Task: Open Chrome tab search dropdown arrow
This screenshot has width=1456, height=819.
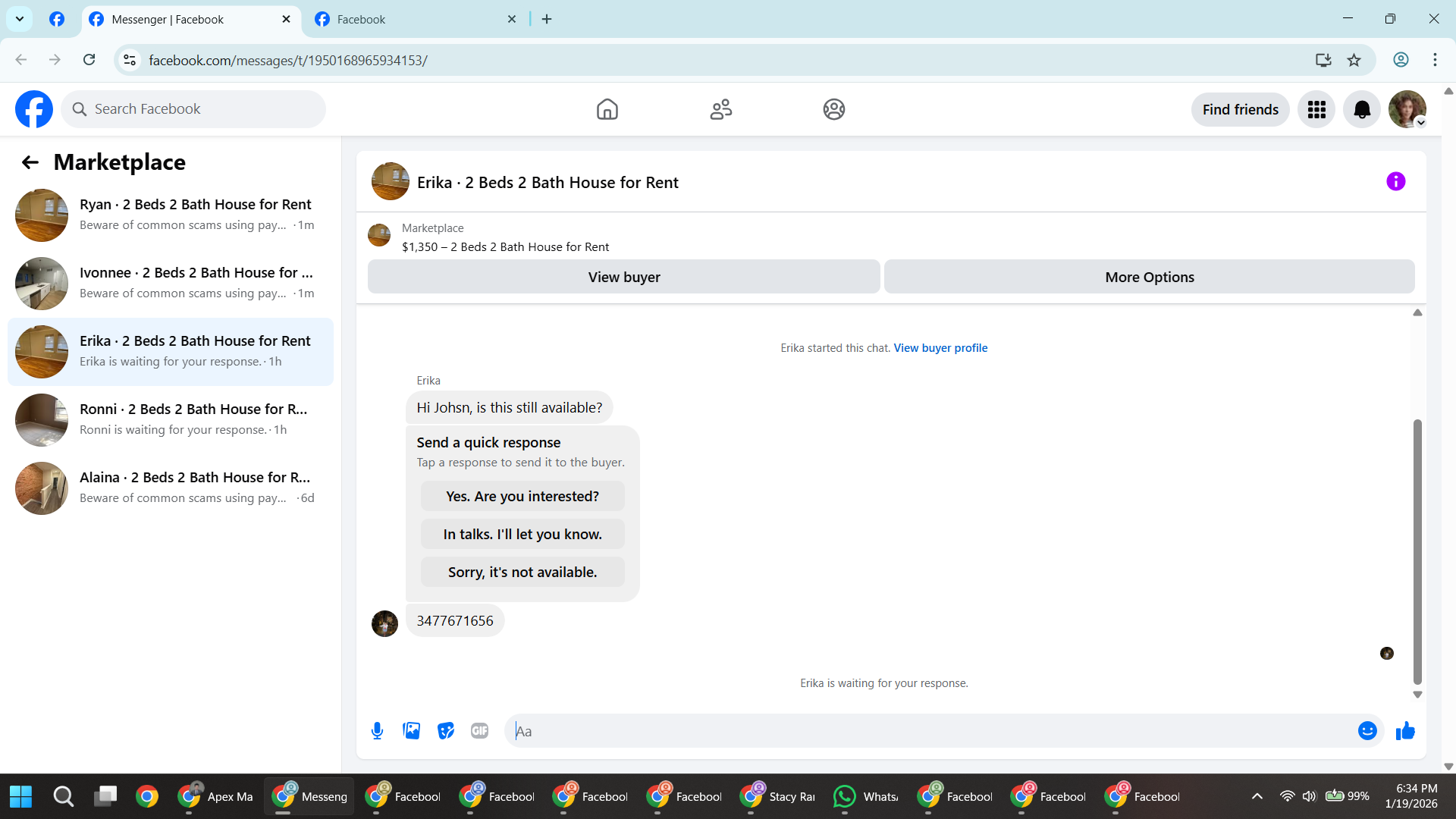Action: coord(20,19)
